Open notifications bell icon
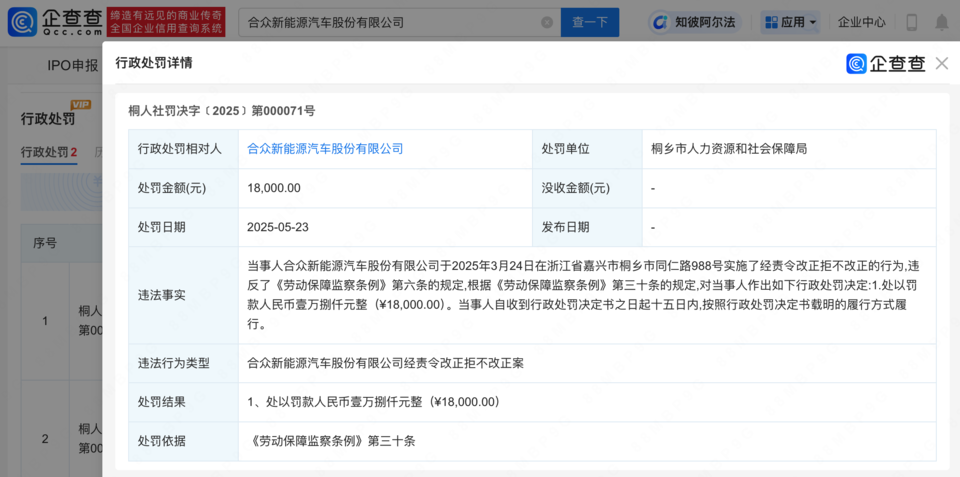Image resolution: width=960 pixels, height=477 pixels. 942,23
